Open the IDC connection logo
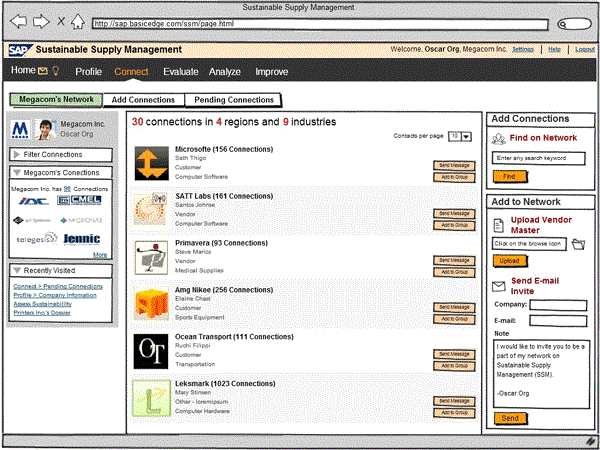Screen dimensions: 600x450 pos(34,201)
